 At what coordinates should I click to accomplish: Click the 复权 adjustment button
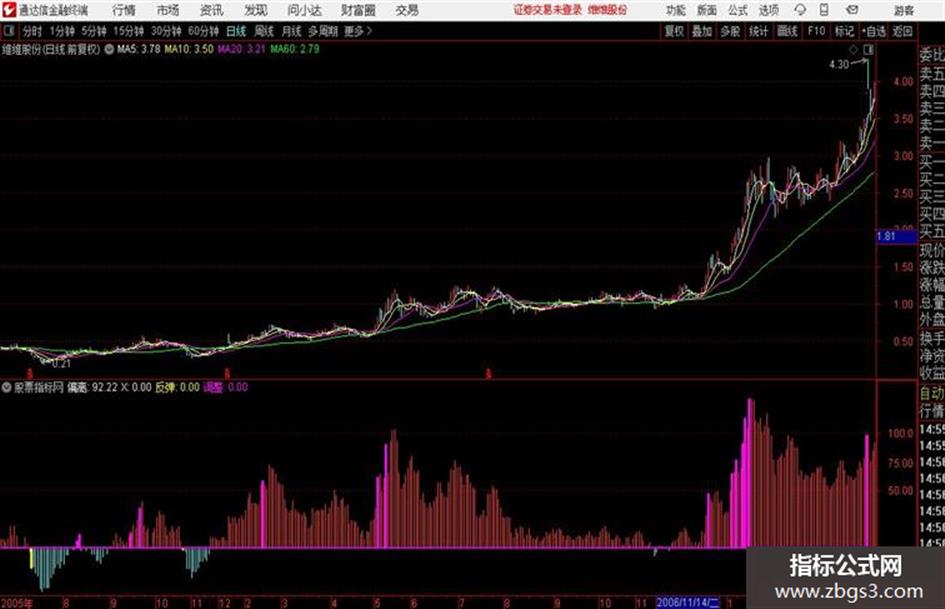tap(674, 31)
